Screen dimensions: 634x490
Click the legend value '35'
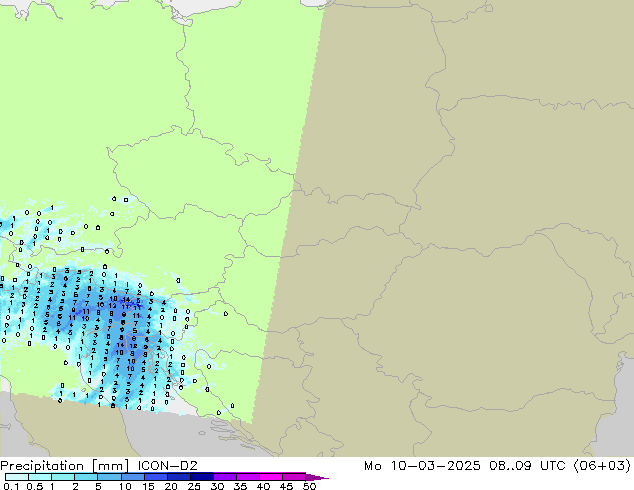coord(240,486)
